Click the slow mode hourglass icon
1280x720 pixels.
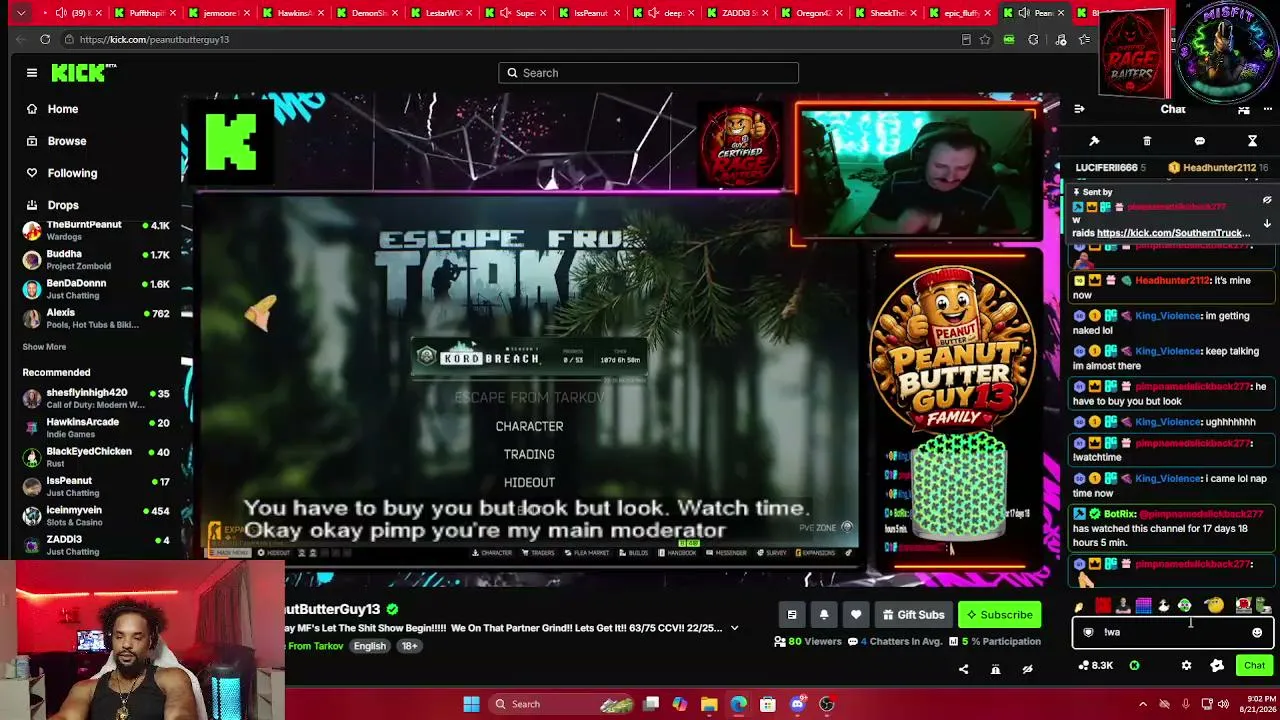[x=1252, y=141]
